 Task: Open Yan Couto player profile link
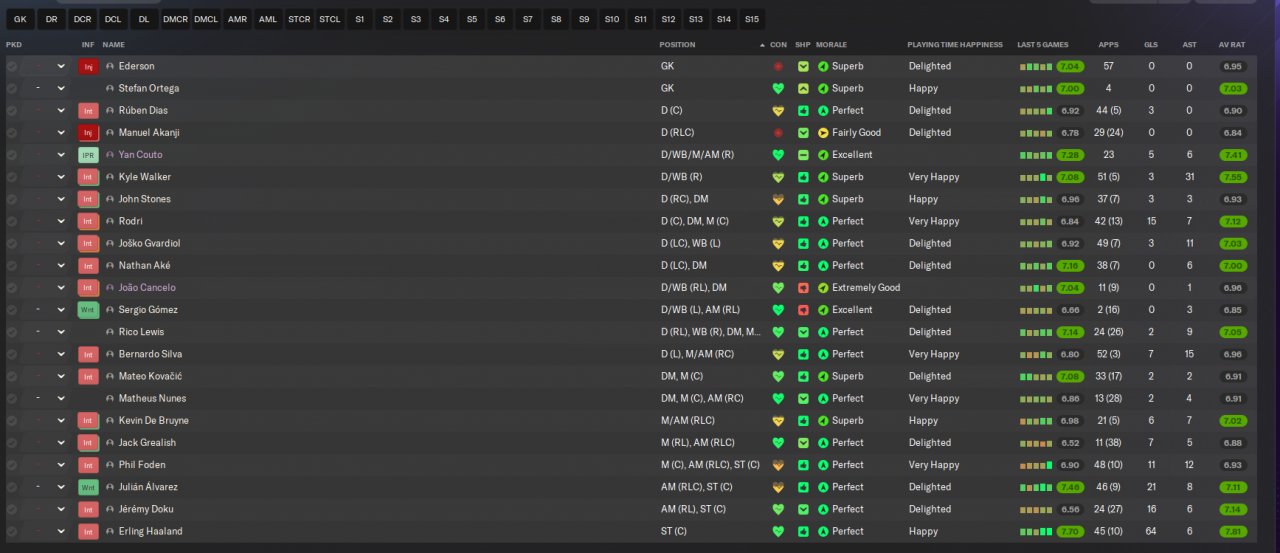point(140,155)
